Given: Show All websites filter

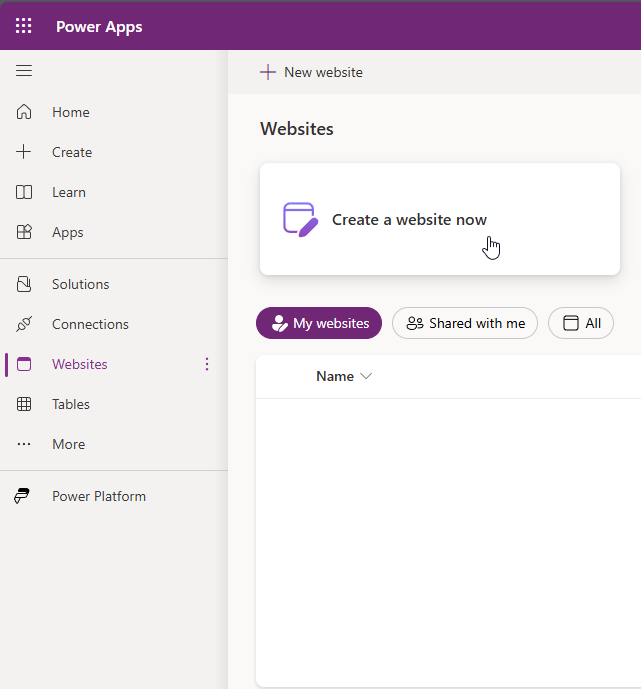Looking at the screenshot, I should click(x=581, y=323).
